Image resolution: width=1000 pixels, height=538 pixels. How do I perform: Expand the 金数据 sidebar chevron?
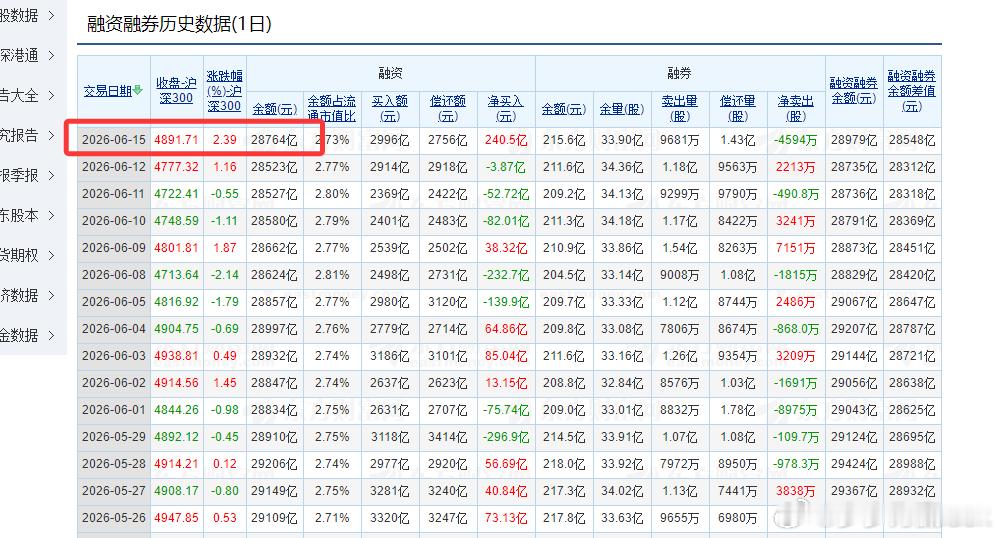tap(52, 335)
